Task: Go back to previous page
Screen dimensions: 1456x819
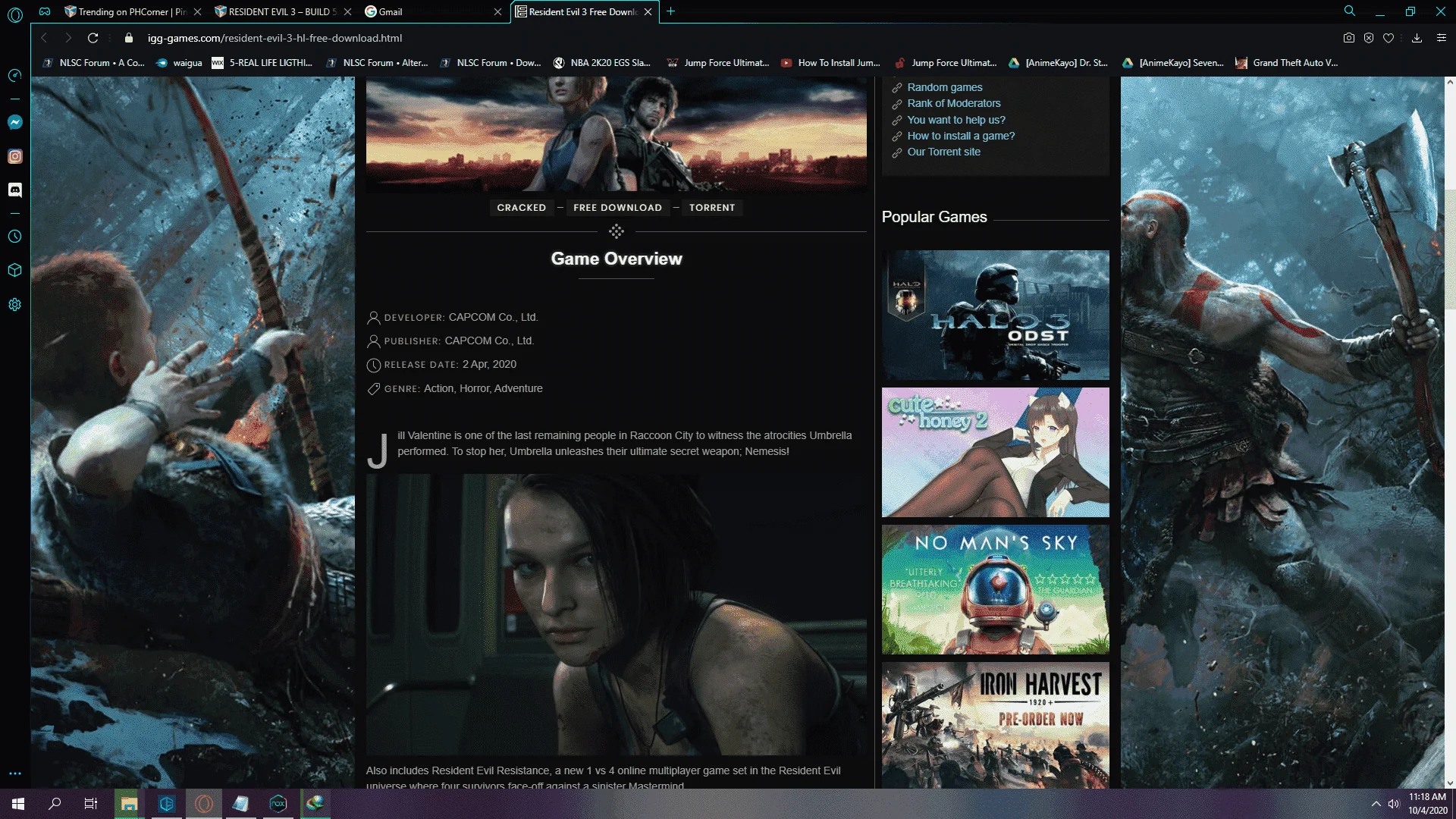Action: click(x=44, y=38)
